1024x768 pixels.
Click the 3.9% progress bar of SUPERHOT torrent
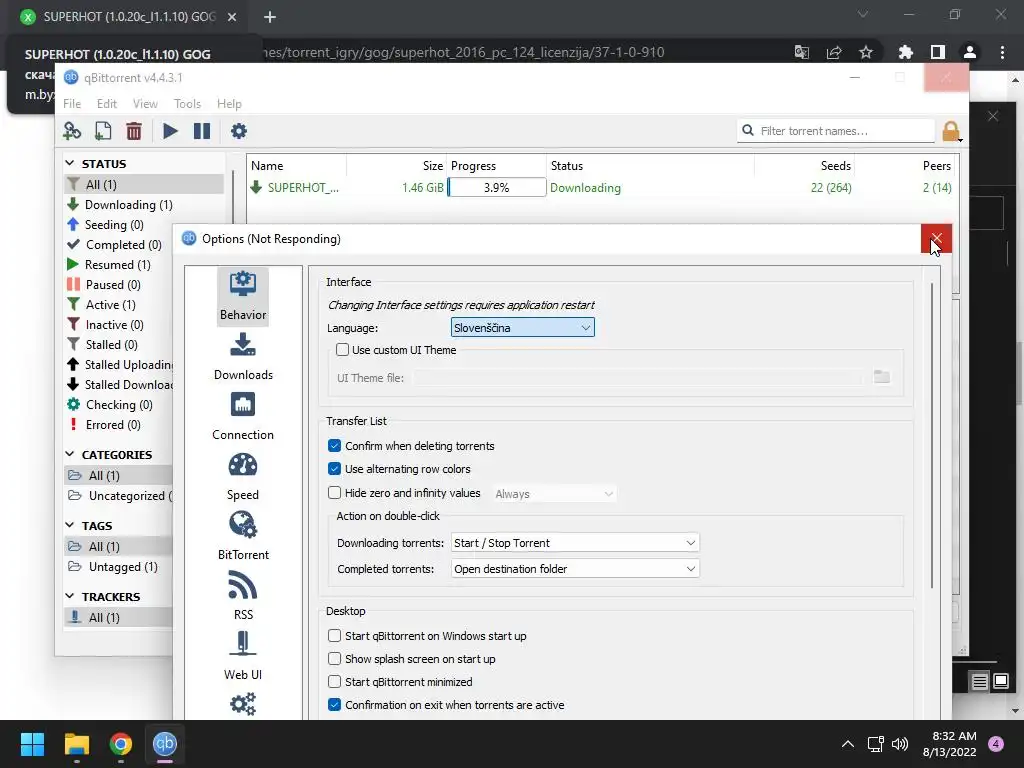(496, 187)
